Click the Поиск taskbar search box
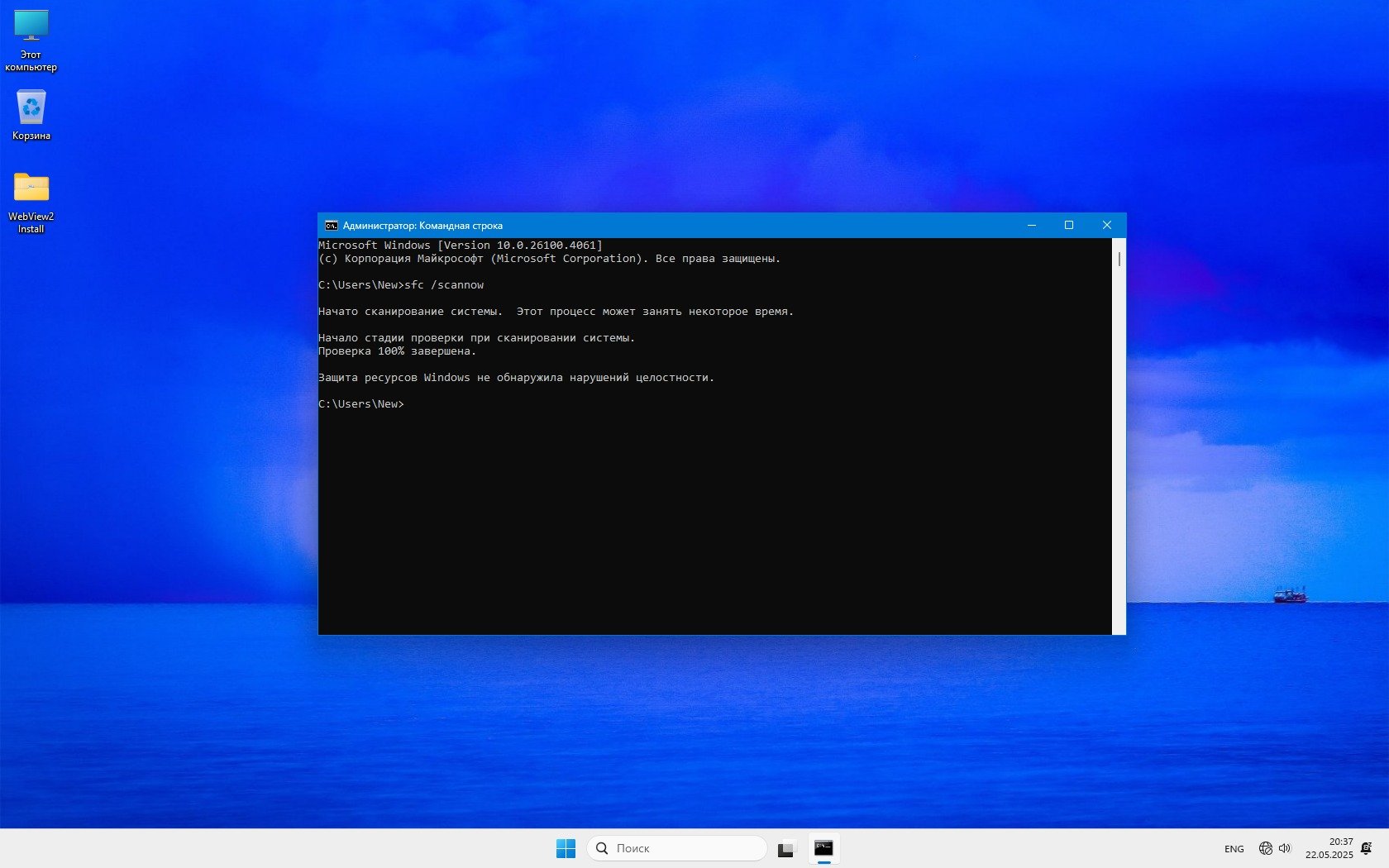 click(x=678, y=848)
